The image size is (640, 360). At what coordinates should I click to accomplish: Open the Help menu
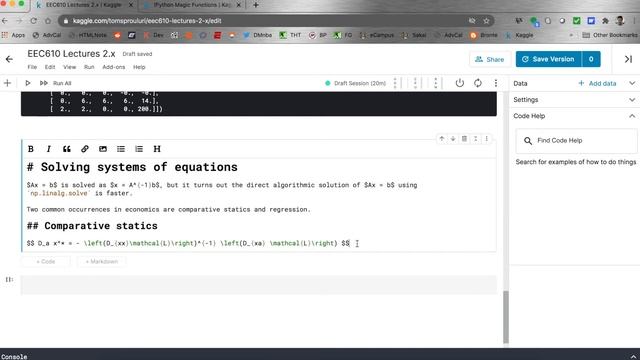(139, 67)
